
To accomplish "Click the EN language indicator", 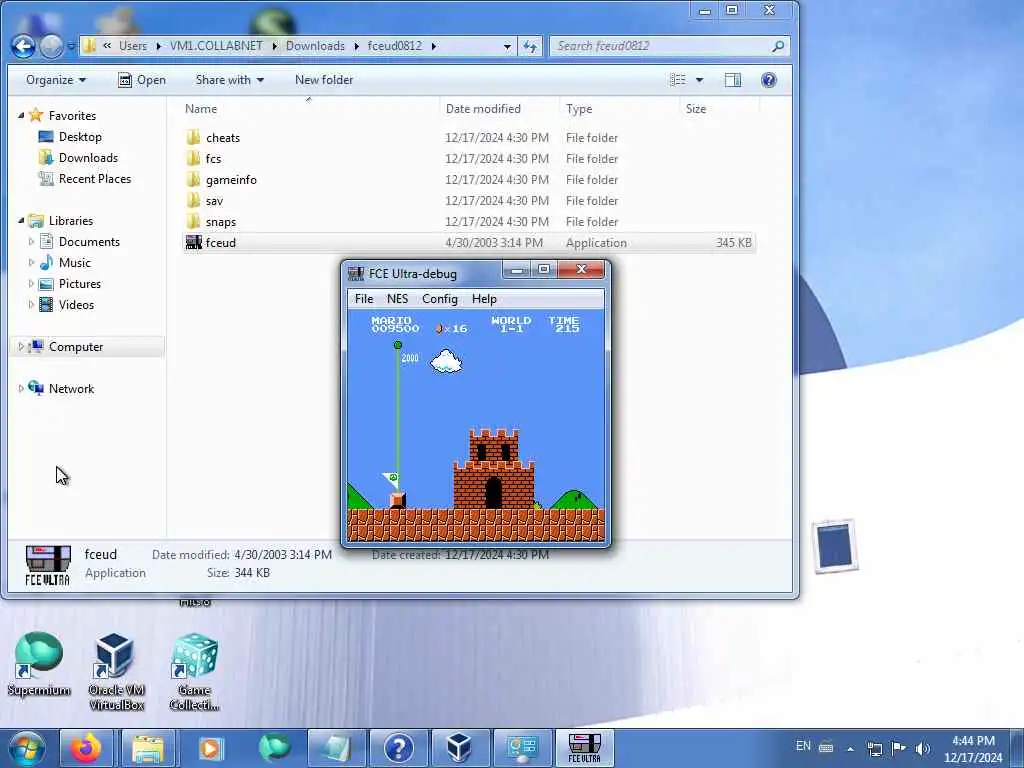I will (803, 746).
